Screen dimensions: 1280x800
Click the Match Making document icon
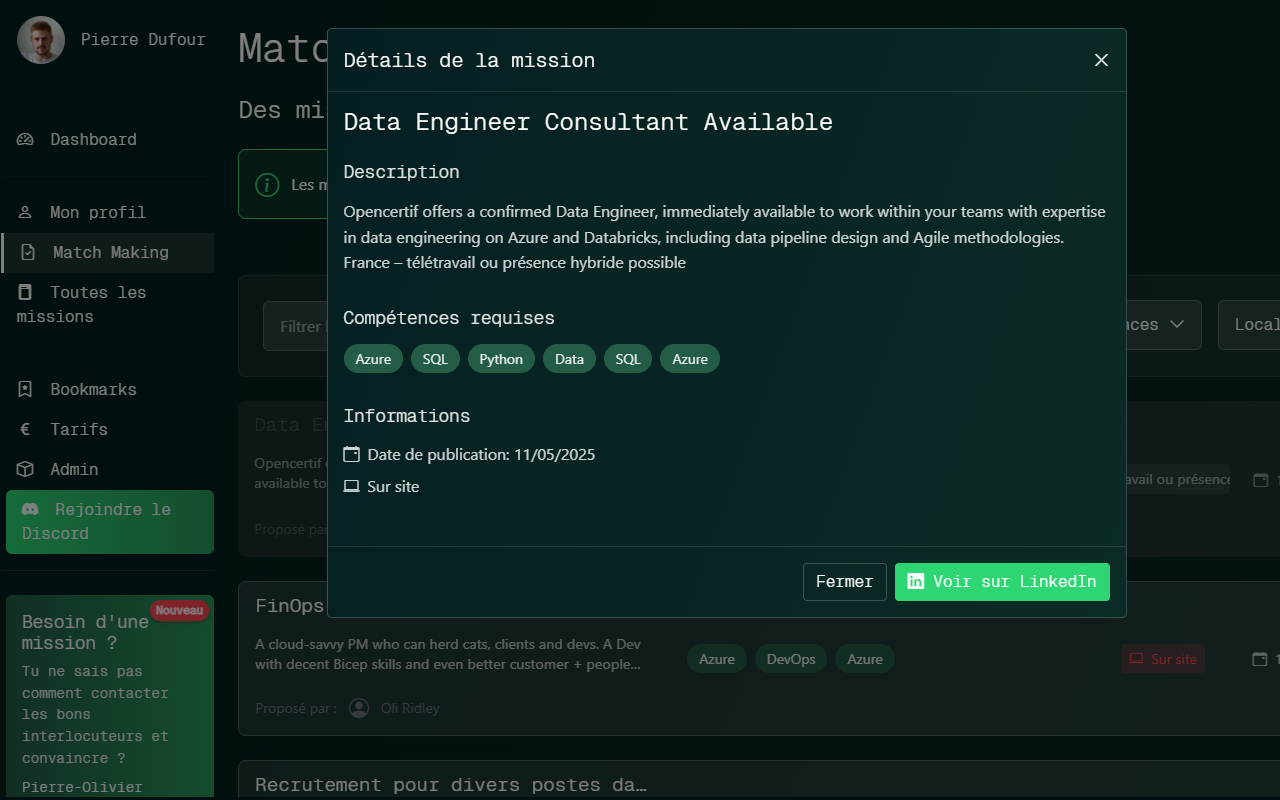pyautogui.click(x=28, y=252)
